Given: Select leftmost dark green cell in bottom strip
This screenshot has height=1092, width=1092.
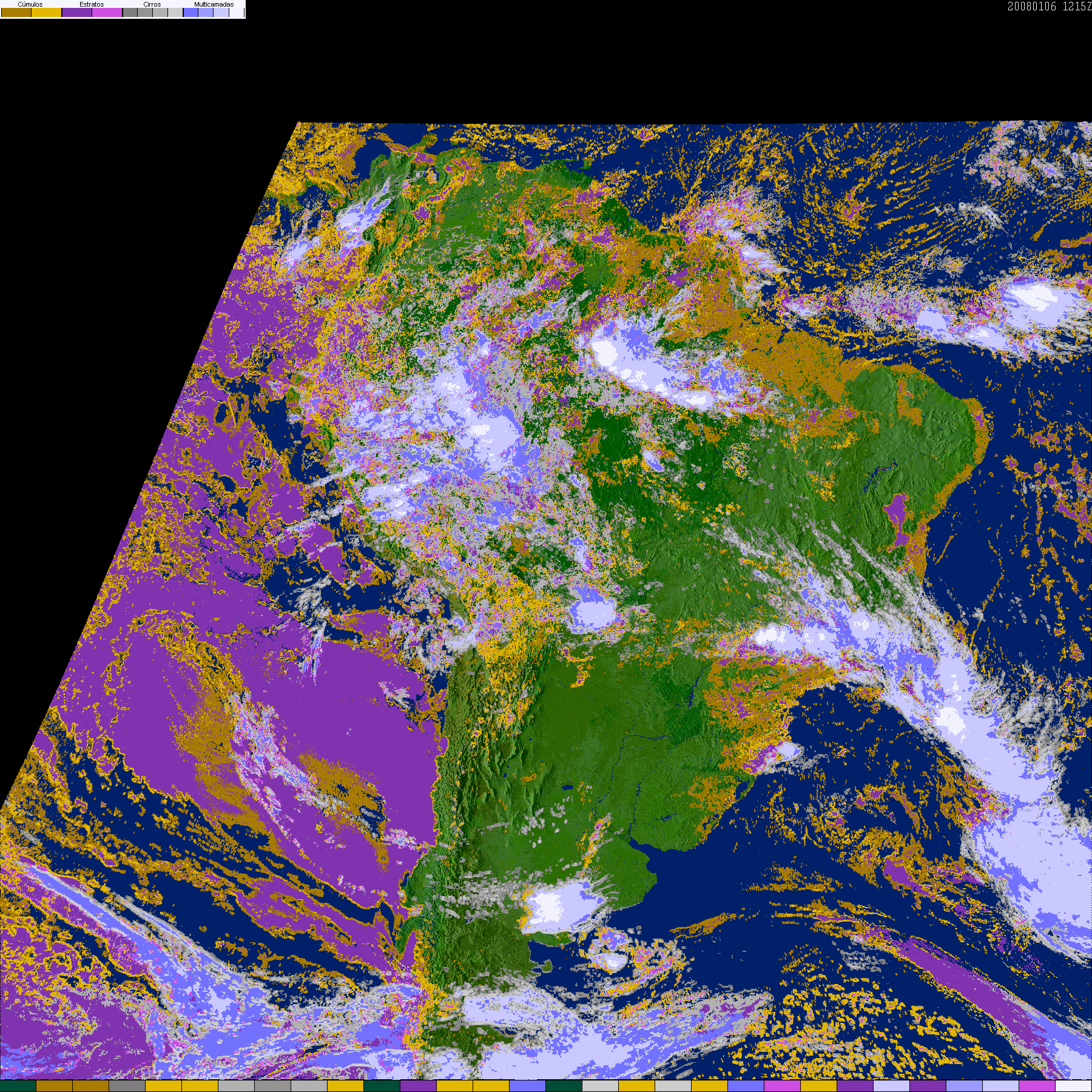Looking at the screenshot, I should click(x=18, y=1086).
